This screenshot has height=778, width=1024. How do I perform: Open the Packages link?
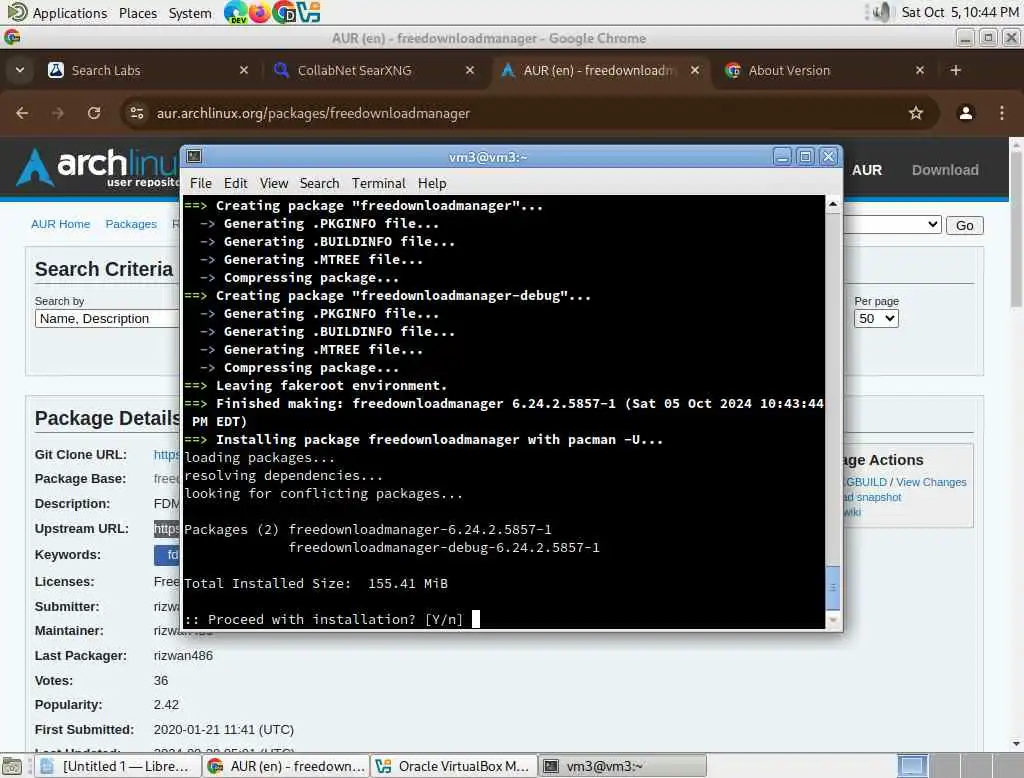click(131, 224)
